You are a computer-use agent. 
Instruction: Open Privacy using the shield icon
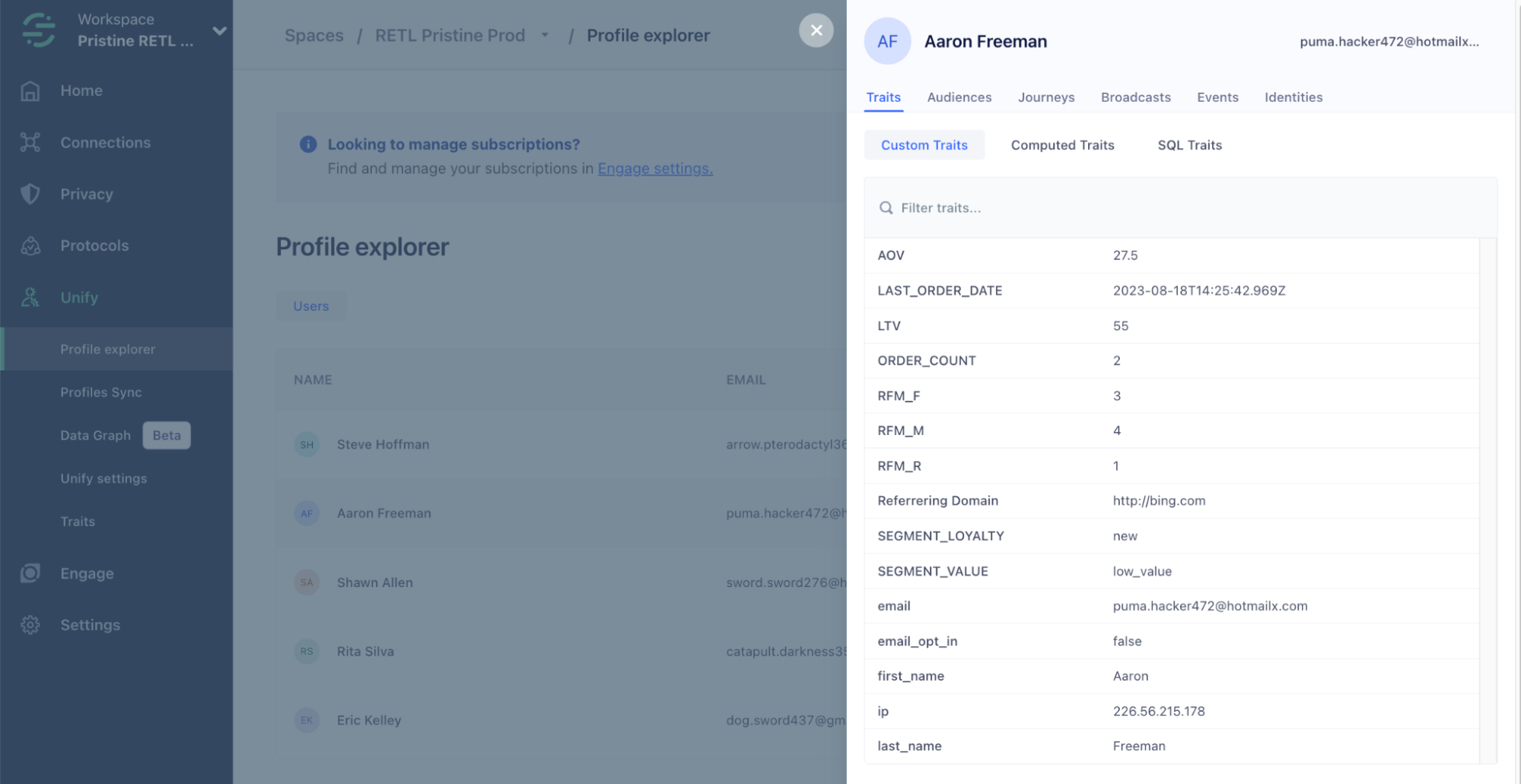tap(30, 194)
